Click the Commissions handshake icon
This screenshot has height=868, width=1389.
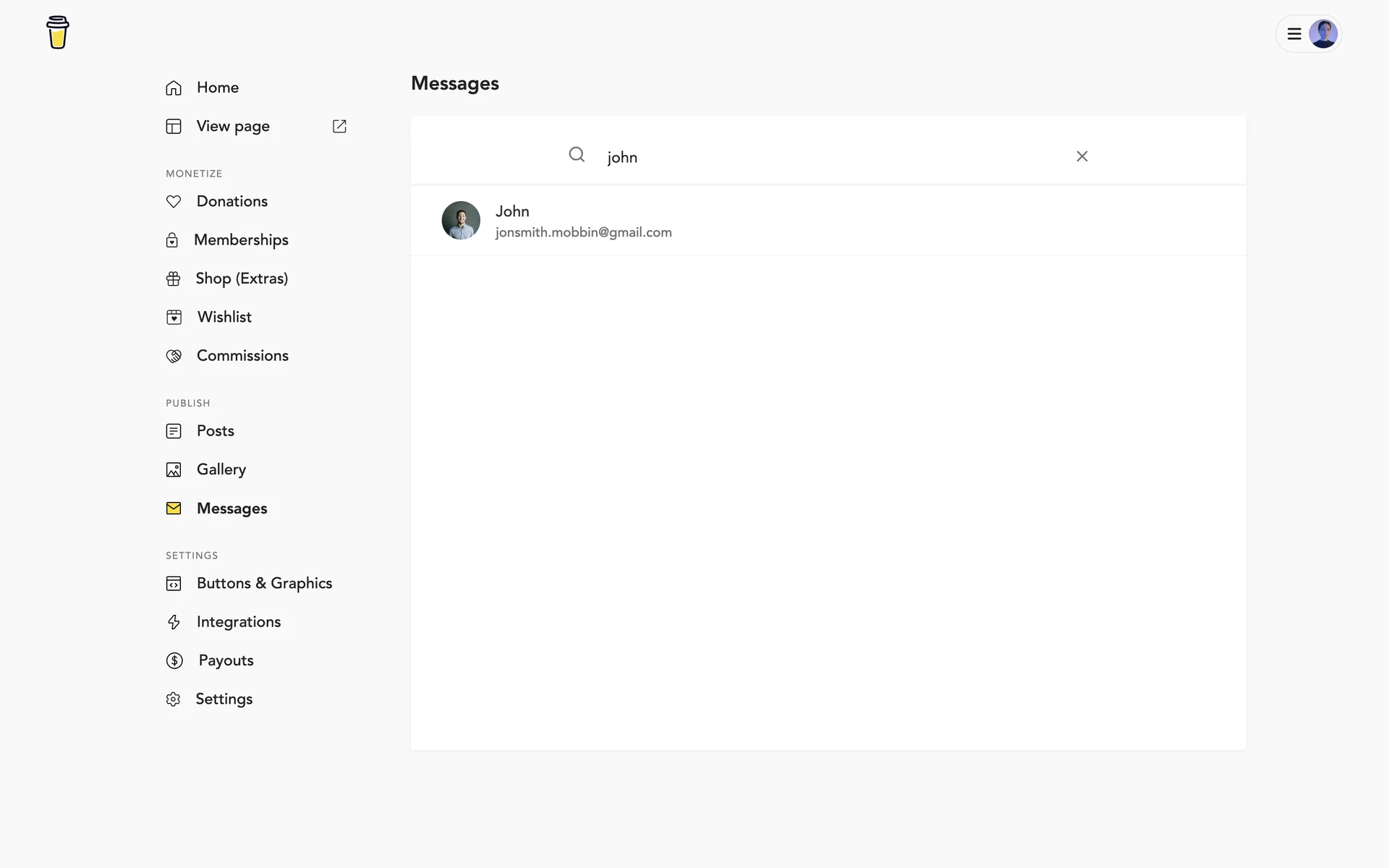point(174,356)
